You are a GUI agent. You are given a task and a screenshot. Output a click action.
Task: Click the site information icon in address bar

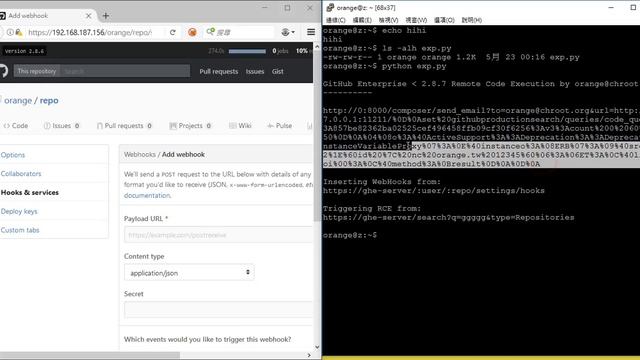[x=10, y=32]
